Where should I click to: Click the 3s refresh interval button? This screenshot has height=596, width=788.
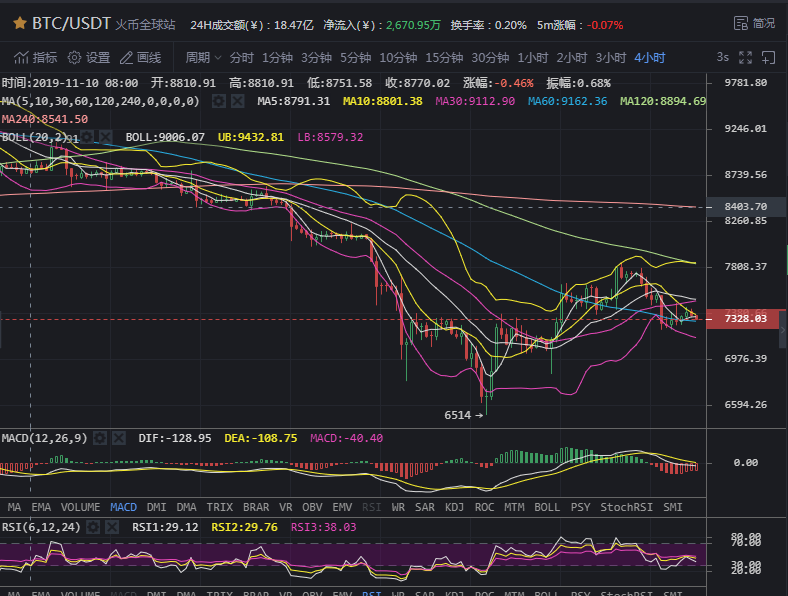pyautogui.click(x=722, y=58)
